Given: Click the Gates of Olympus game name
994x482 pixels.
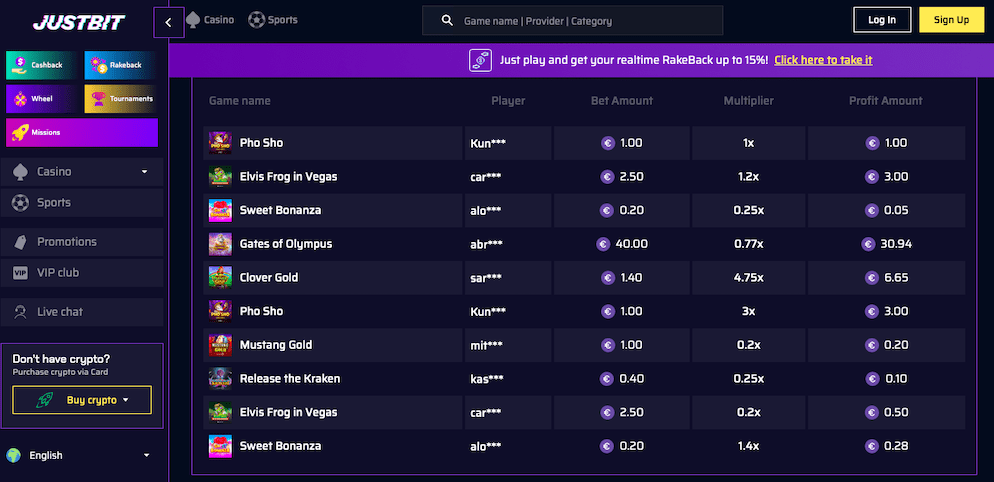Looking at the screenshot, I should pos(286,244).
